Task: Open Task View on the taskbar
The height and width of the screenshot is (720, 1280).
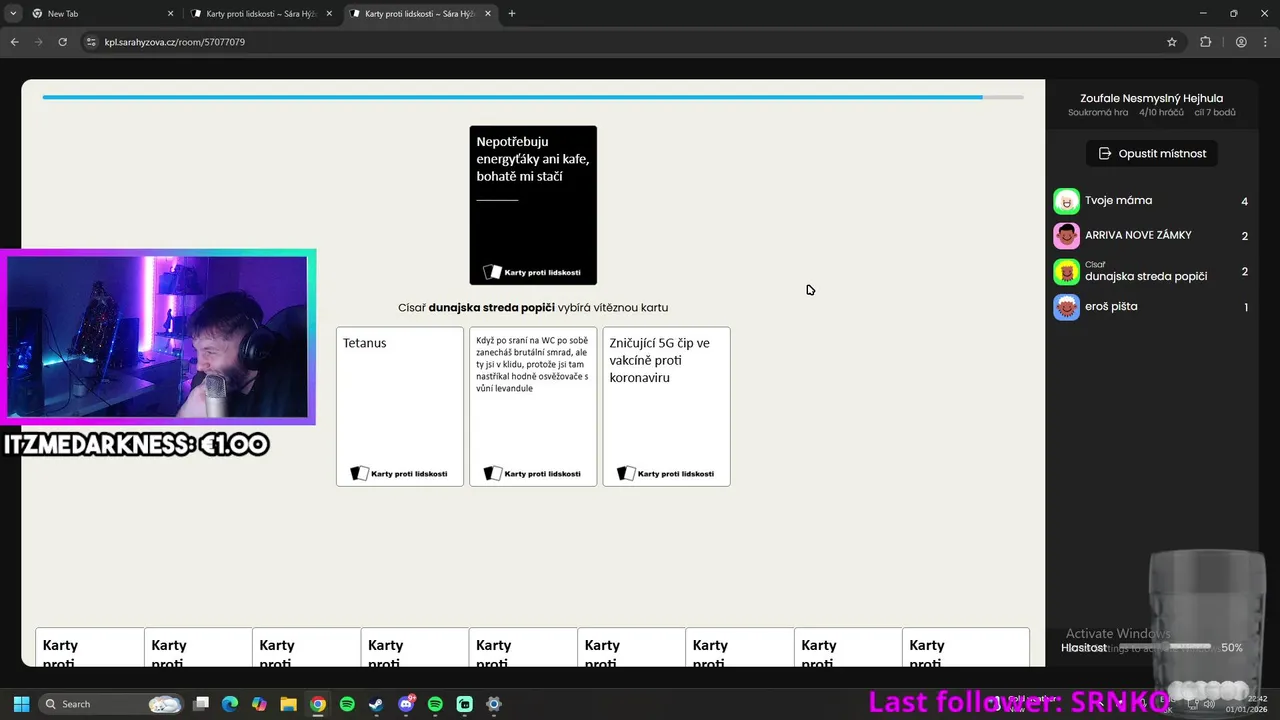Action: [201, 704]
